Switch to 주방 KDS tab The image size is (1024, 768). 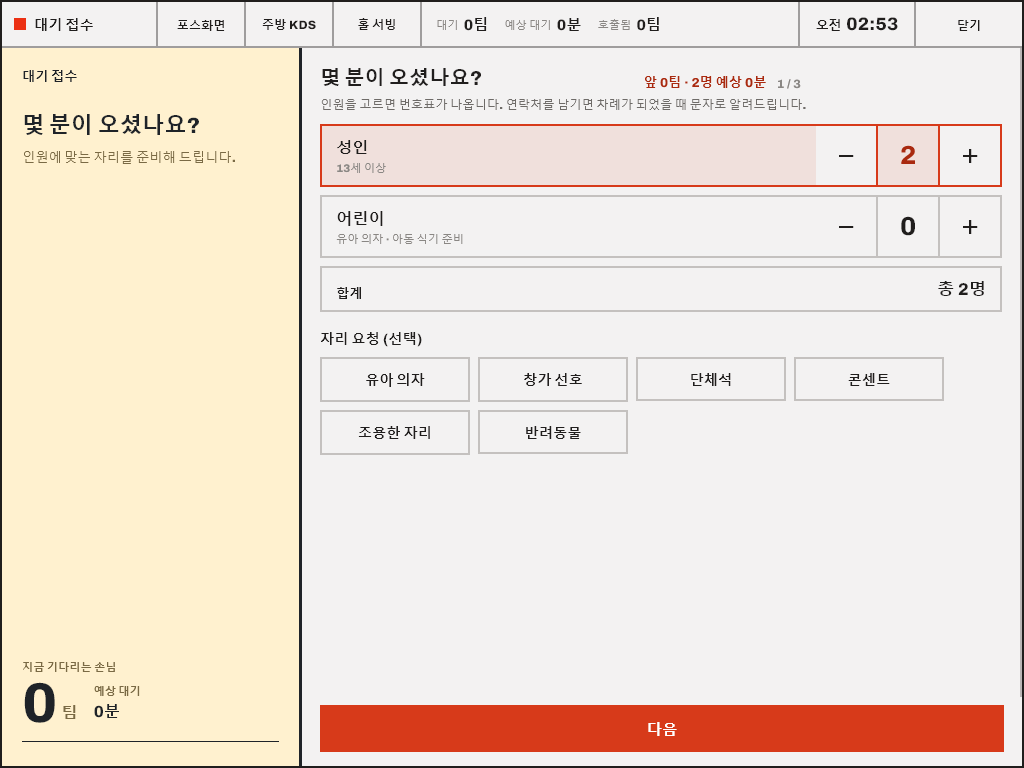[x=289, y=25]
